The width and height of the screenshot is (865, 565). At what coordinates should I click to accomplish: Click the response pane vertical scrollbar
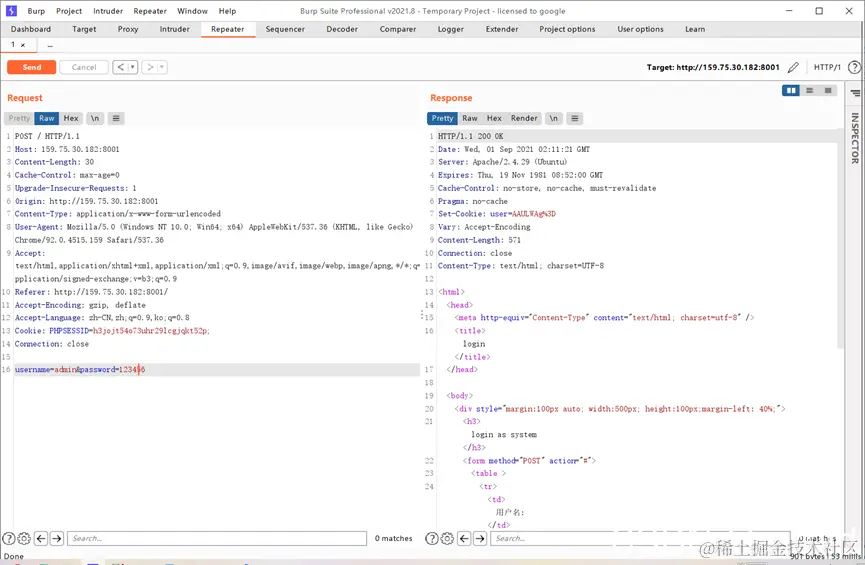coord(840,237)
